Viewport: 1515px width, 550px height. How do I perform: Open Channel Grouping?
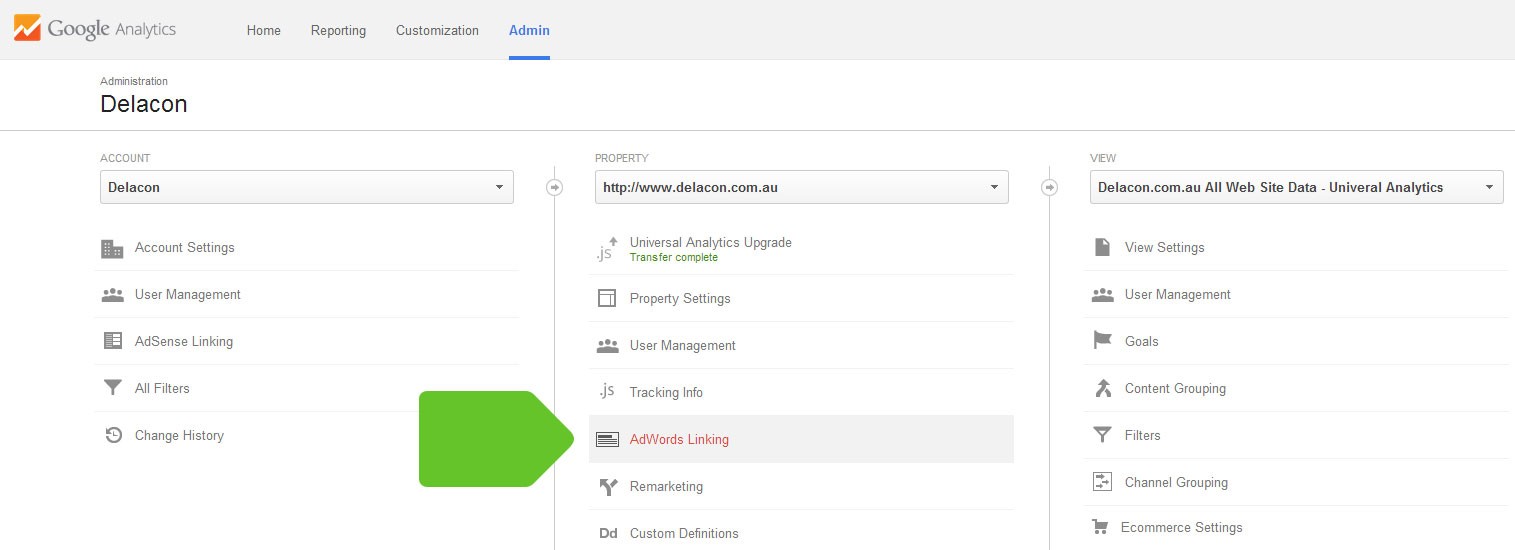[1176, 482]
